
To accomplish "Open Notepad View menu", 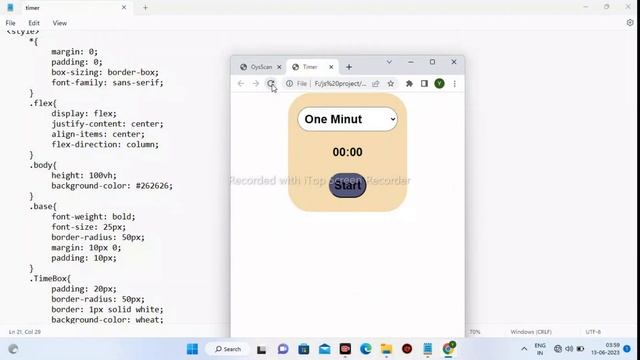I will (x=60, y=23).
